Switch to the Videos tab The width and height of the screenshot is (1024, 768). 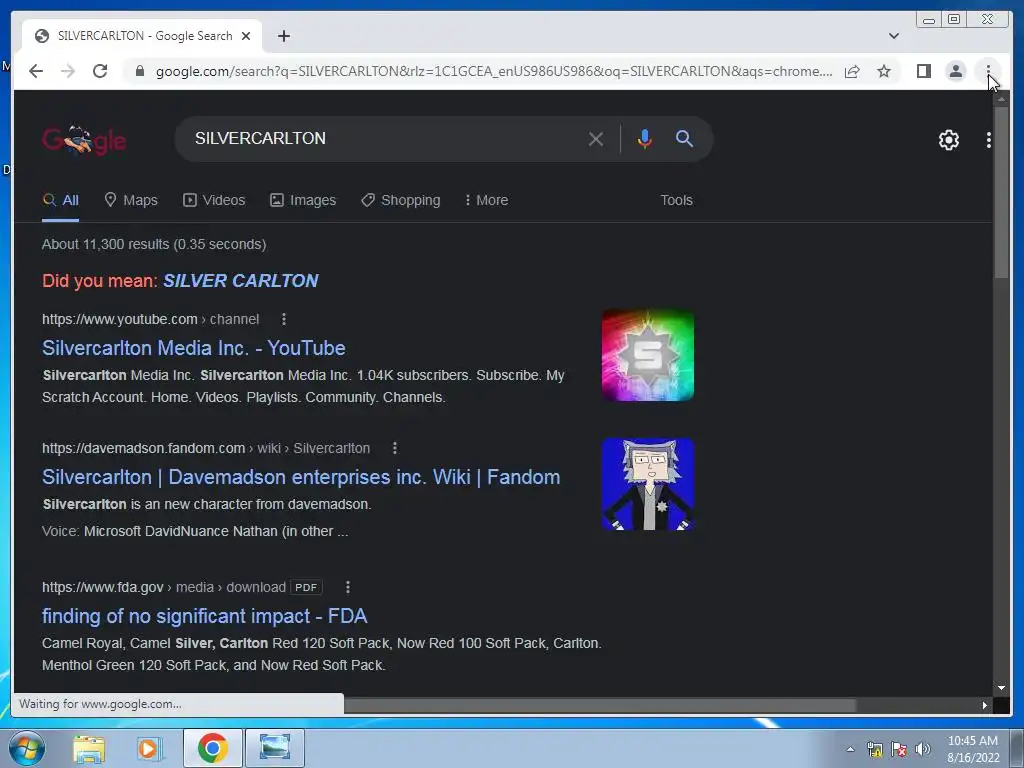[214, 200]
